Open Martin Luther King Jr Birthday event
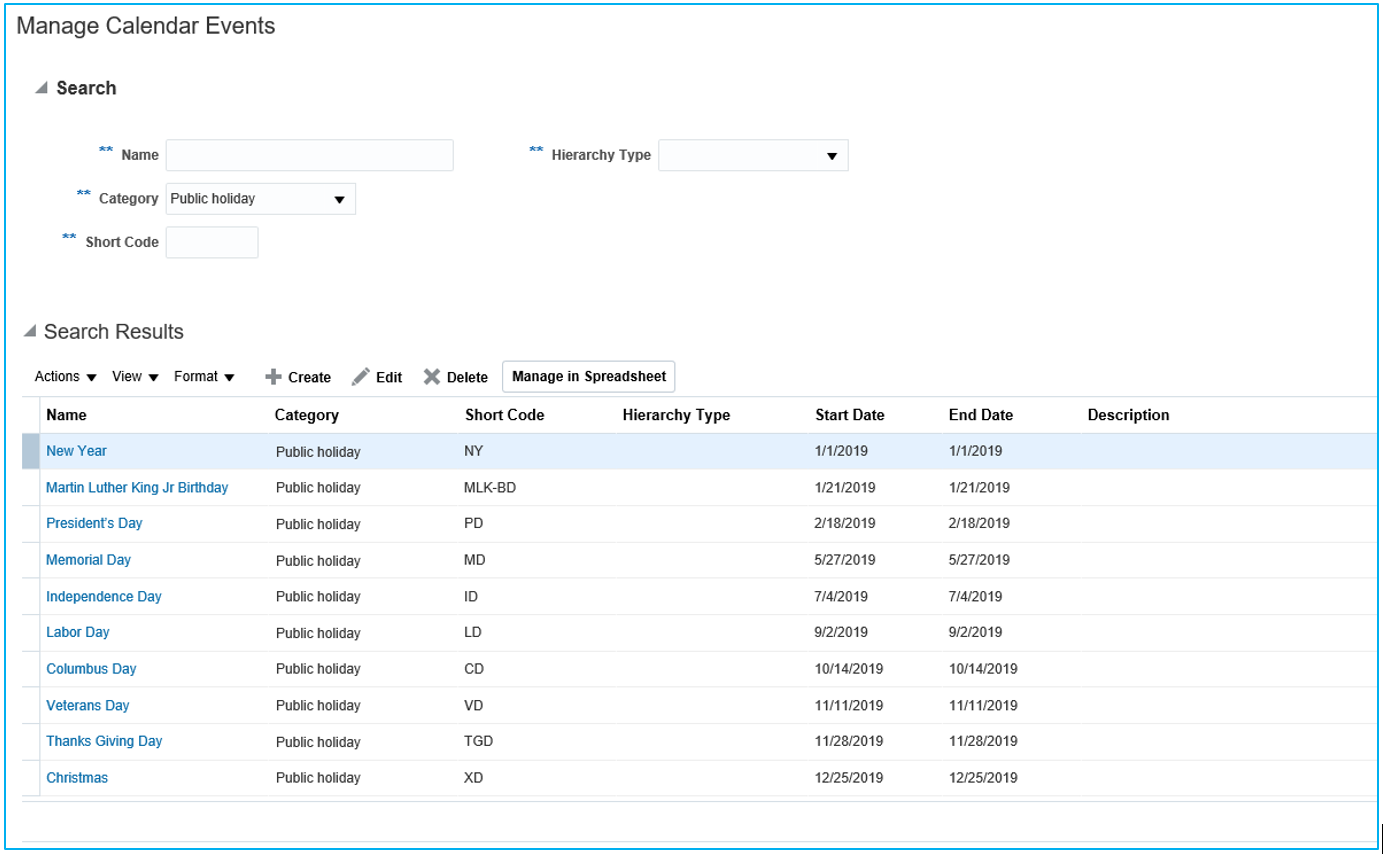 pyautogui.click(x=137, y=487)
